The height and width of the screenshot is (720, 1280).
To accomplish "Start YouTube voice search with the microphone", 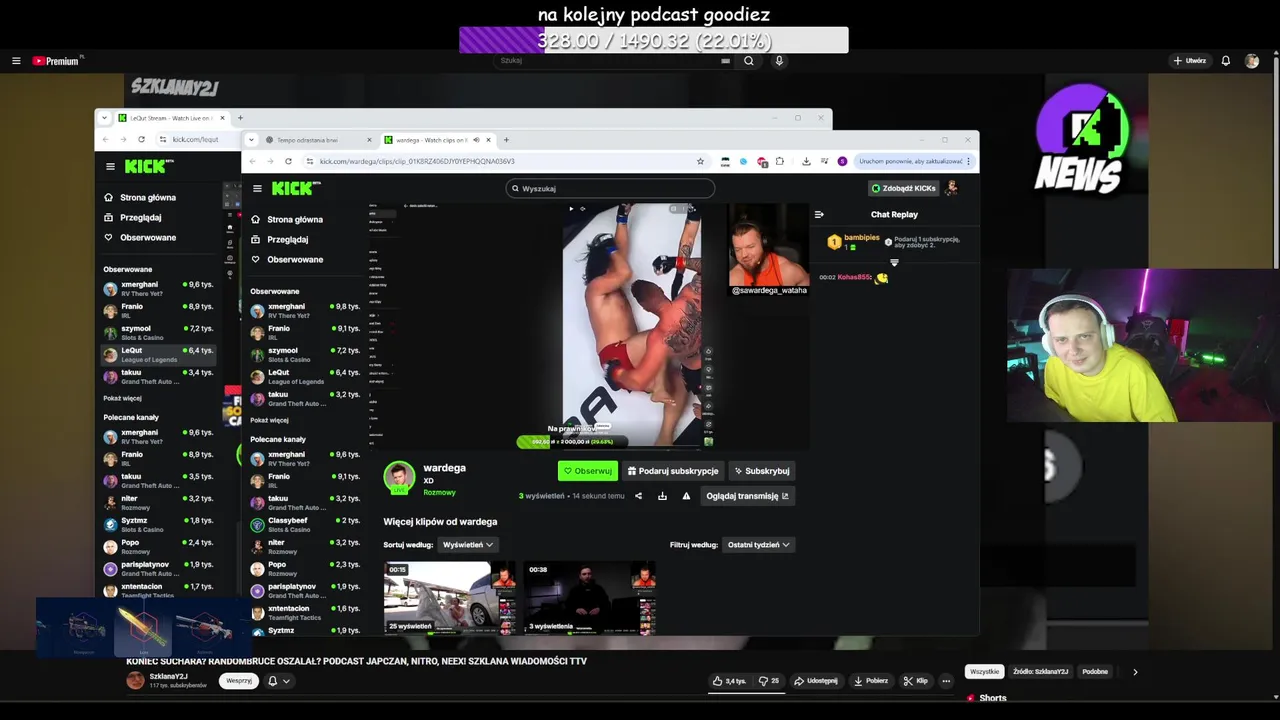I will pos(779,61).
